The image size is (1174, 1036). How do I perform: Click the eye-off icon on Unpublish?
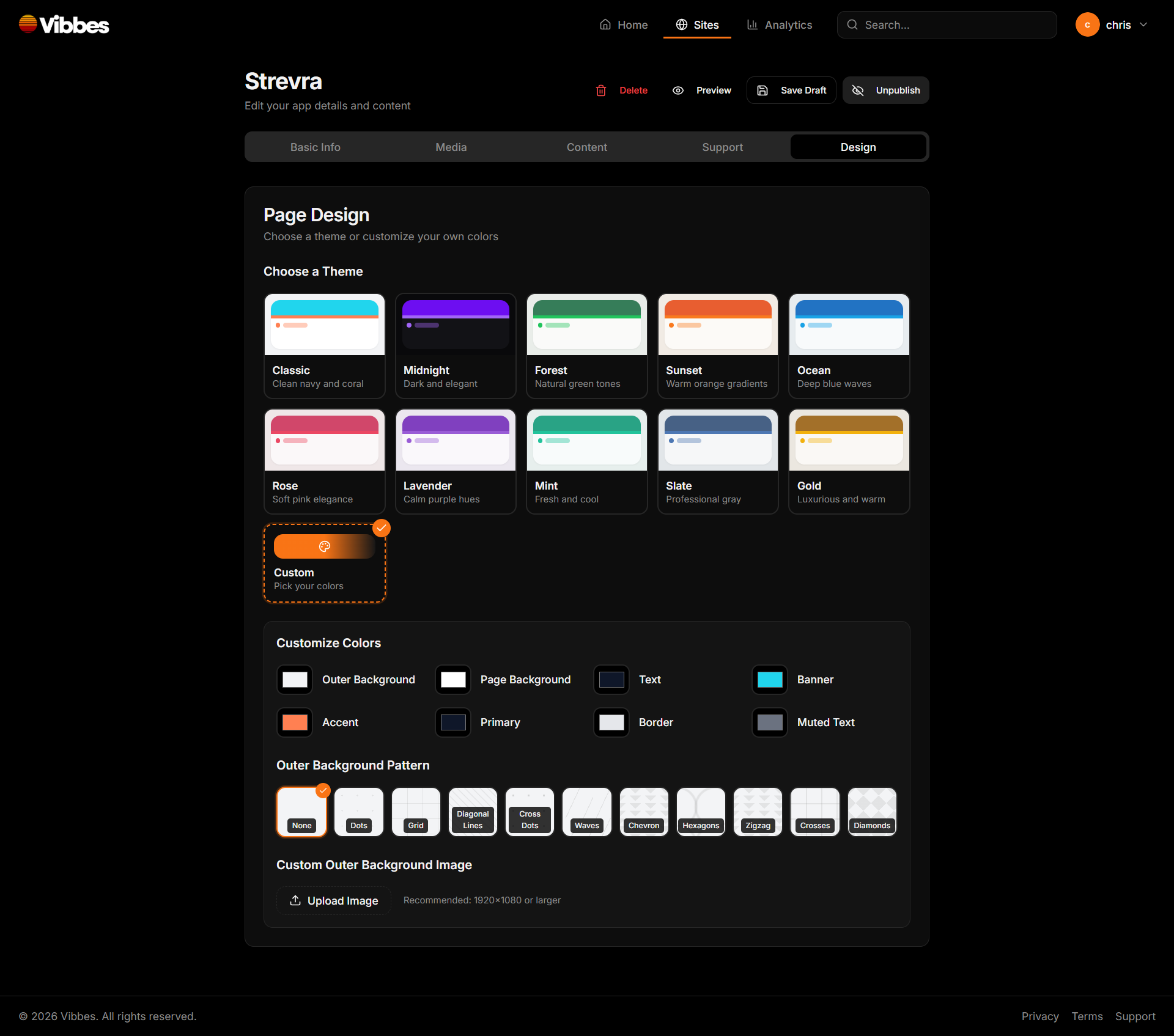click(858, 90)
